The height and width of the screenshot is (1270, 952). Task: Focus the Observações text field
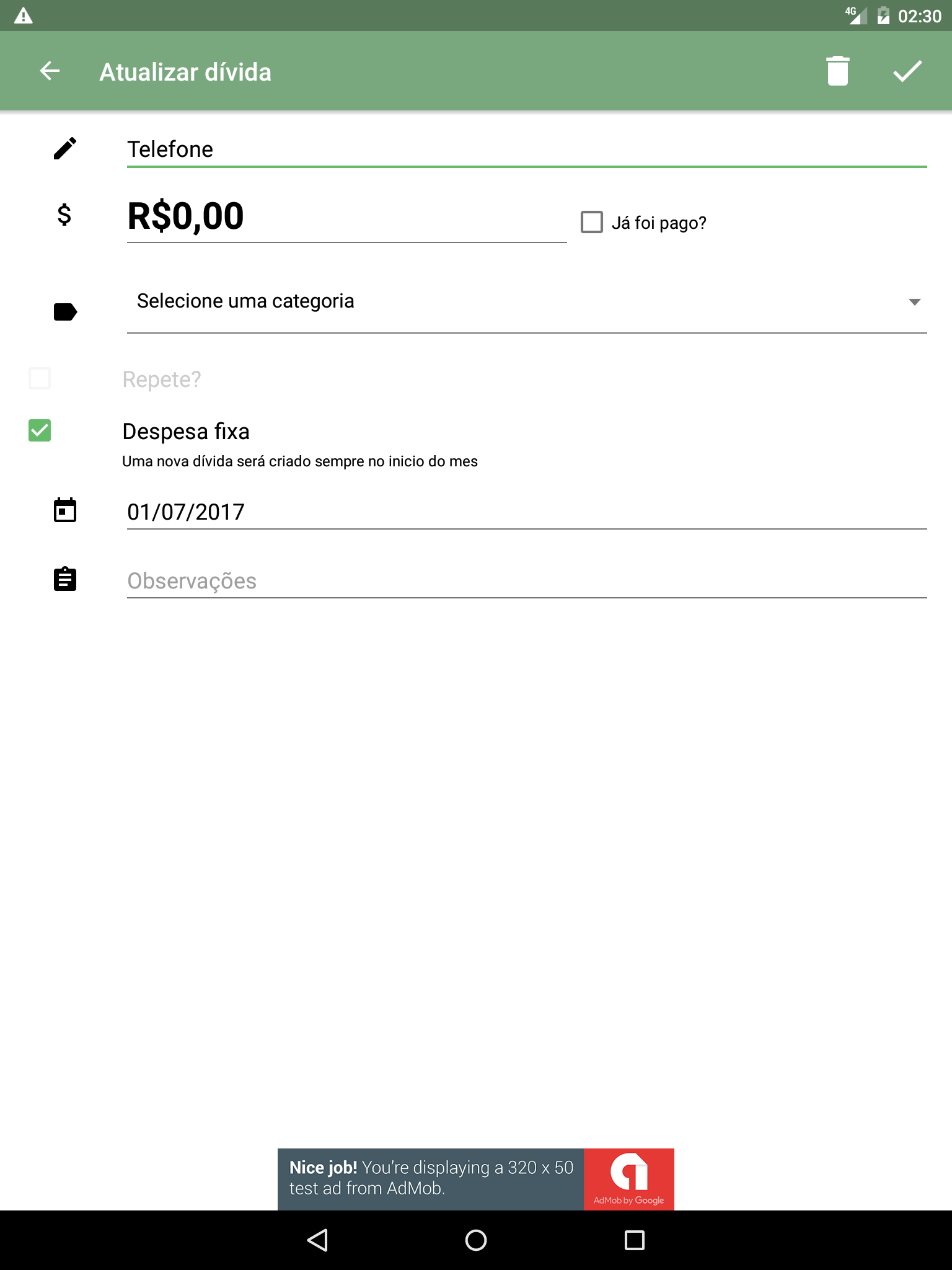526,581
